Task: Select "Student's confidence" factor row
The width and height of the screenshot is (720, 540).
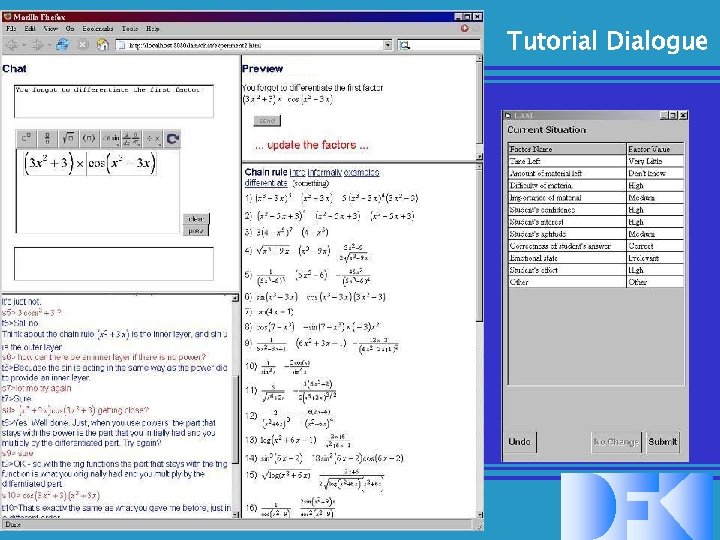Action: pos(567,210)
